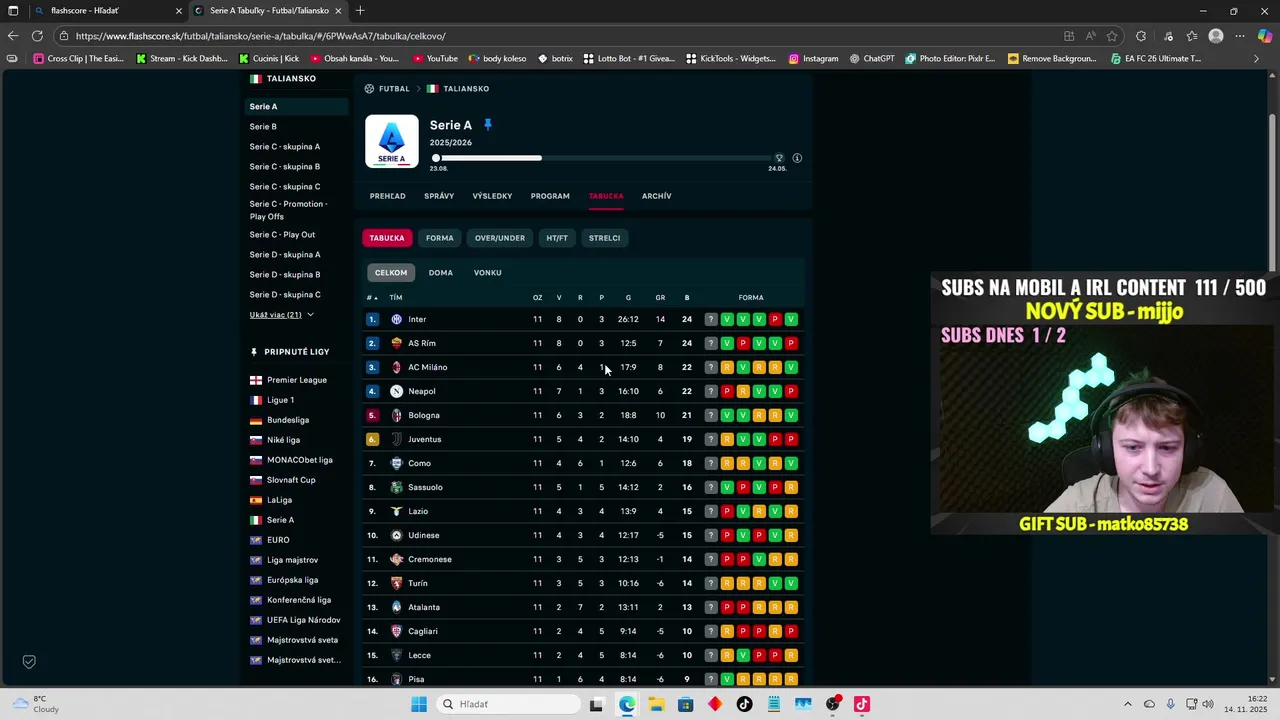Open the browser extensions puzzle icon
Image resolution: width=1280 pixels, height=720 pixels.
pyautogui.click(x=1141, y=36)
